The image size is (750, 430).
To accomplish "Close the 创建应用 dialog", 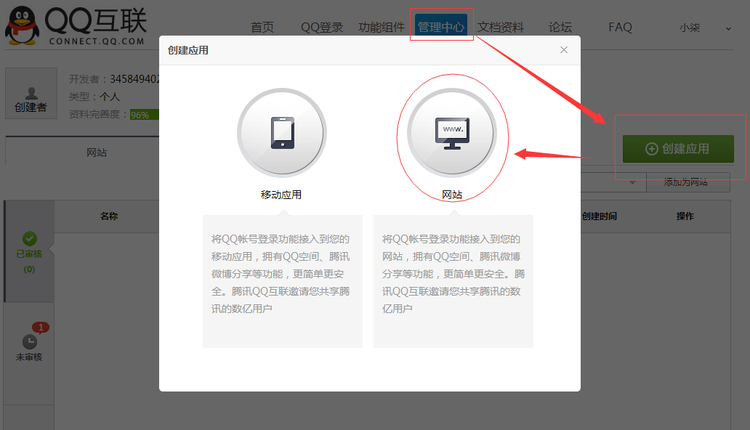I will (564, 49).
